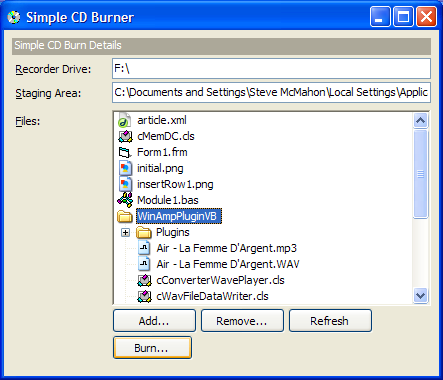Select article.xml in the file list

point(162,120)
